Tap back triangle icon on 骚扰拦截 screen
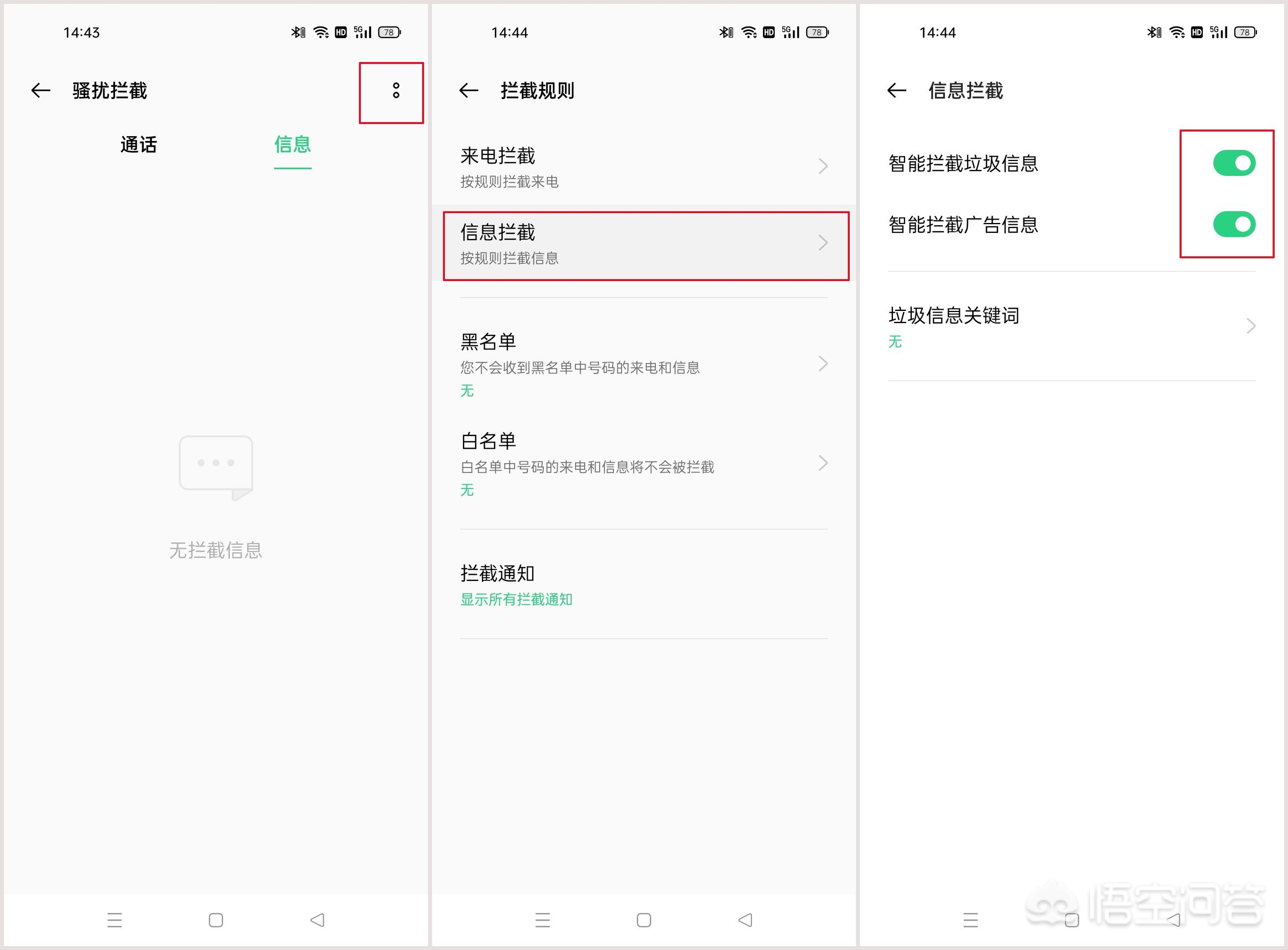The width and height of the screenshot is (1288, 950). [317, 920]
